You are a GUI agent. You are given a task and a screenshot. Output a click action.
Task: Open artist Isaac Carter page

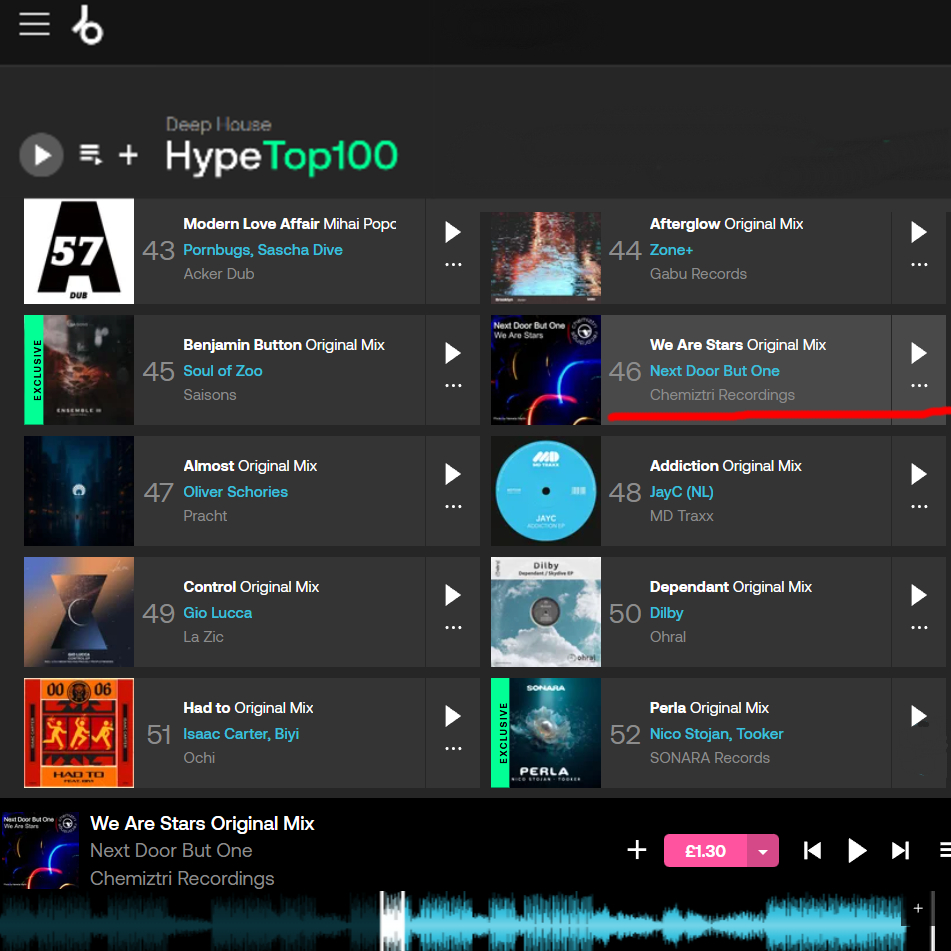226,734
